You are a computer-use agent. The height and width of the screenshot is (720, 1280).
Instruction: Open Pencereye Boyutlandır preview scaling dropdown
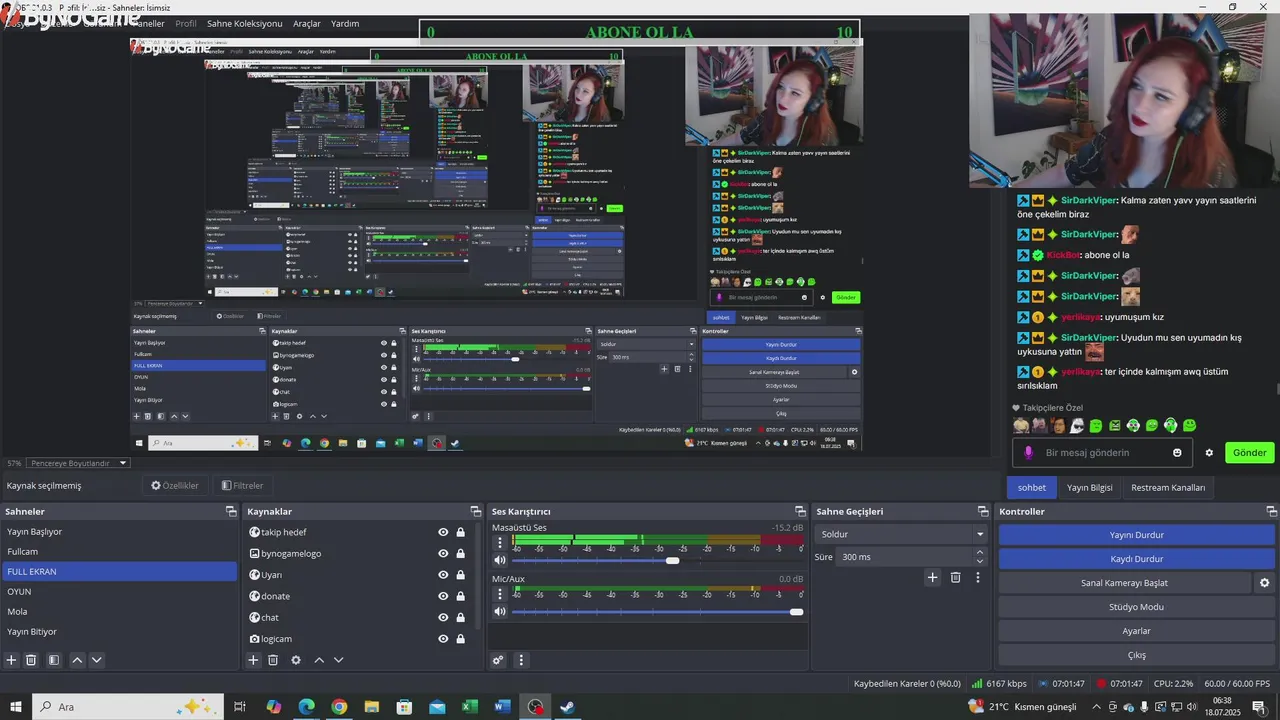click(79, 463)
